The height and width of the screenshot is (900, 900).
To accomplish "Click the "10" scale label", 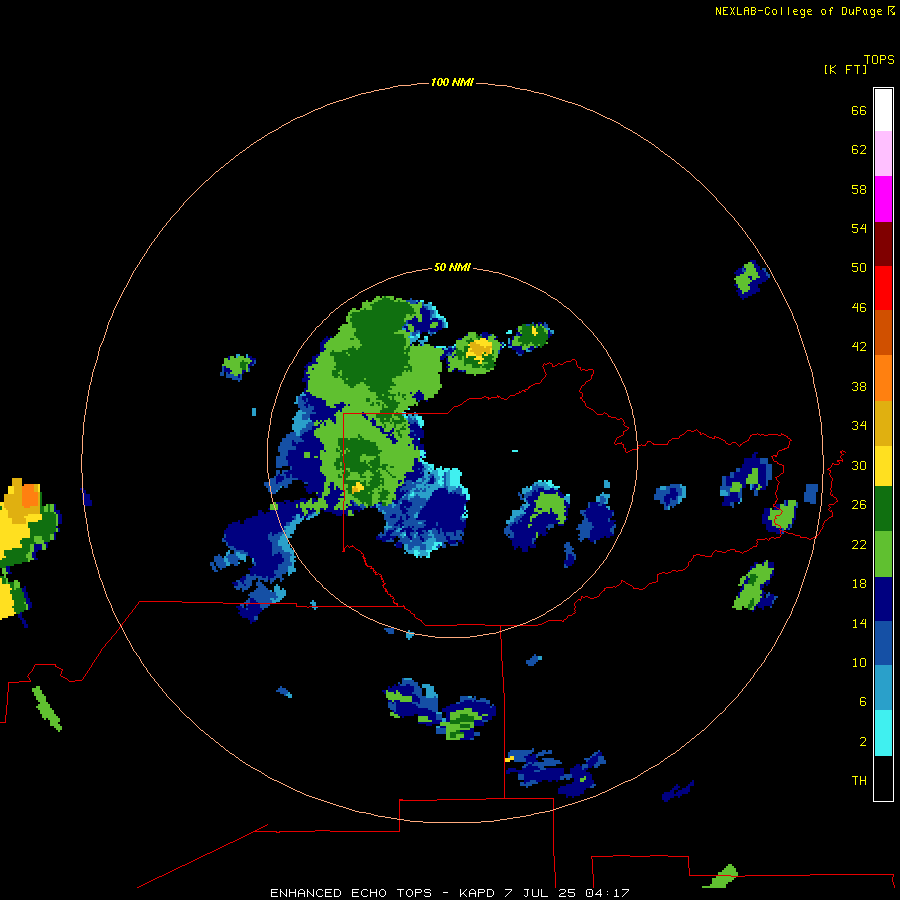I will point(859,662).
